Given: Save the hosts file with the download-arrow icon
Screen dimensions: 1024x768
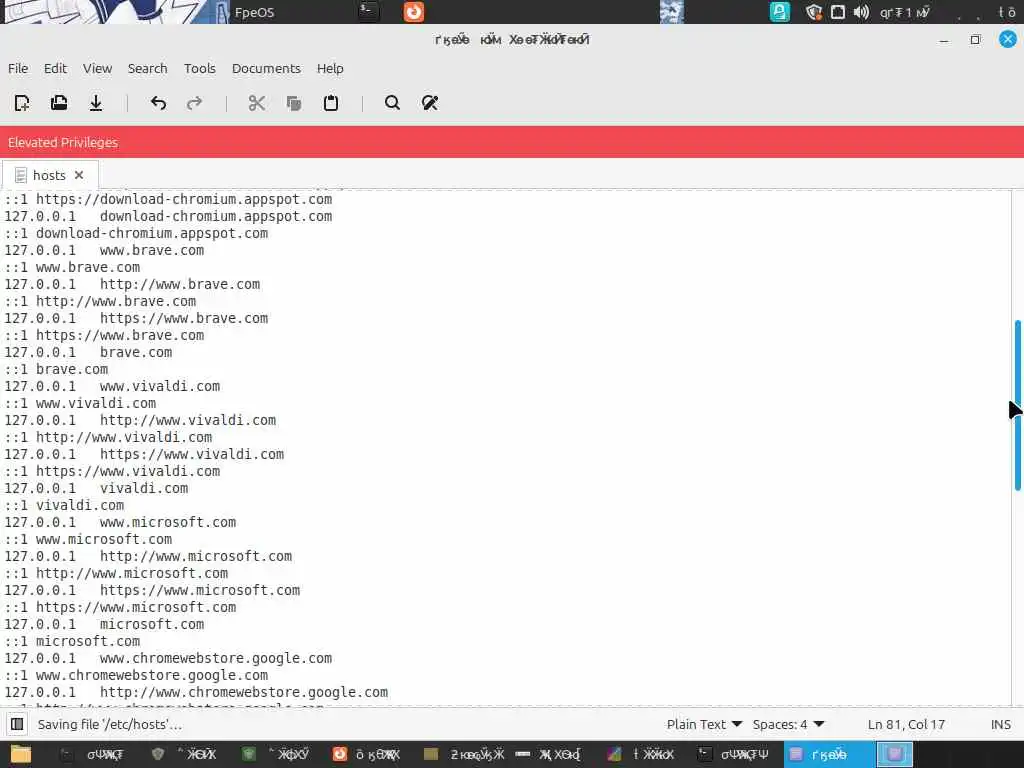Looking at the screenshot, I should [x=96, y=103].
